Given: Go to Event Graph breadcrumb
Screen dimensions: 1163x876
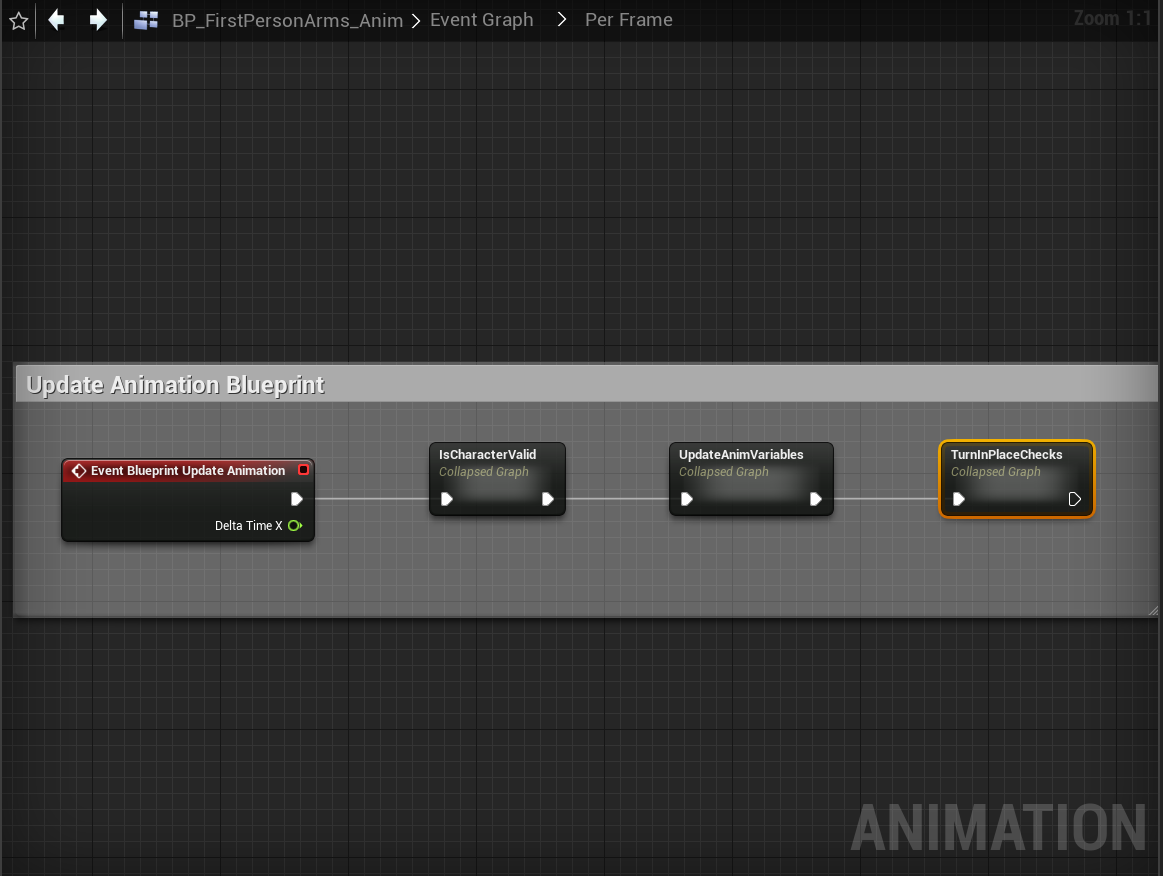Looking at the screenshot, I should click(481, 20).
